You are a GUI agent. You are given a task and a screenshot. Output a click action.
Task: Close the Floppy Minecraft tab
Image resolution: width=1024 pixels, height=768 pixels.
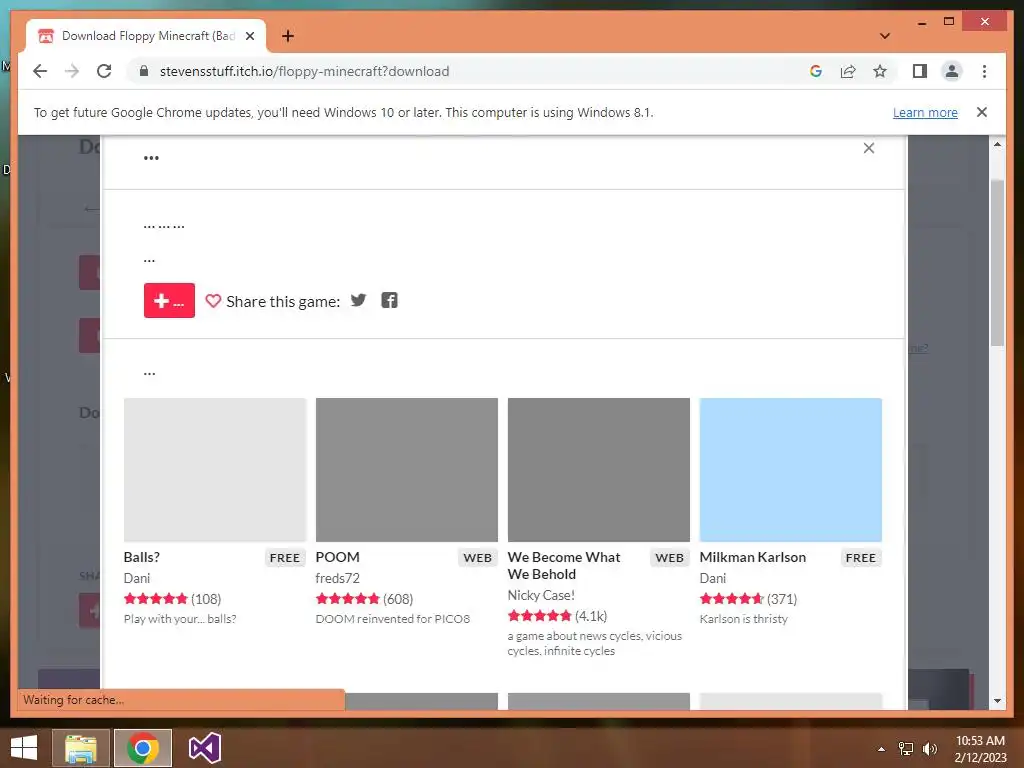tap(249, 36)
